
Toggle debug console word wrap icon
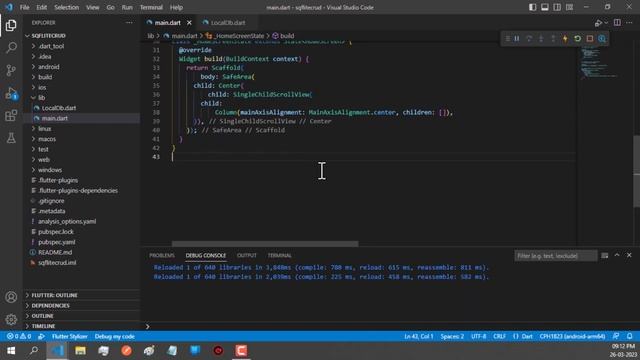tap(605, 256)
